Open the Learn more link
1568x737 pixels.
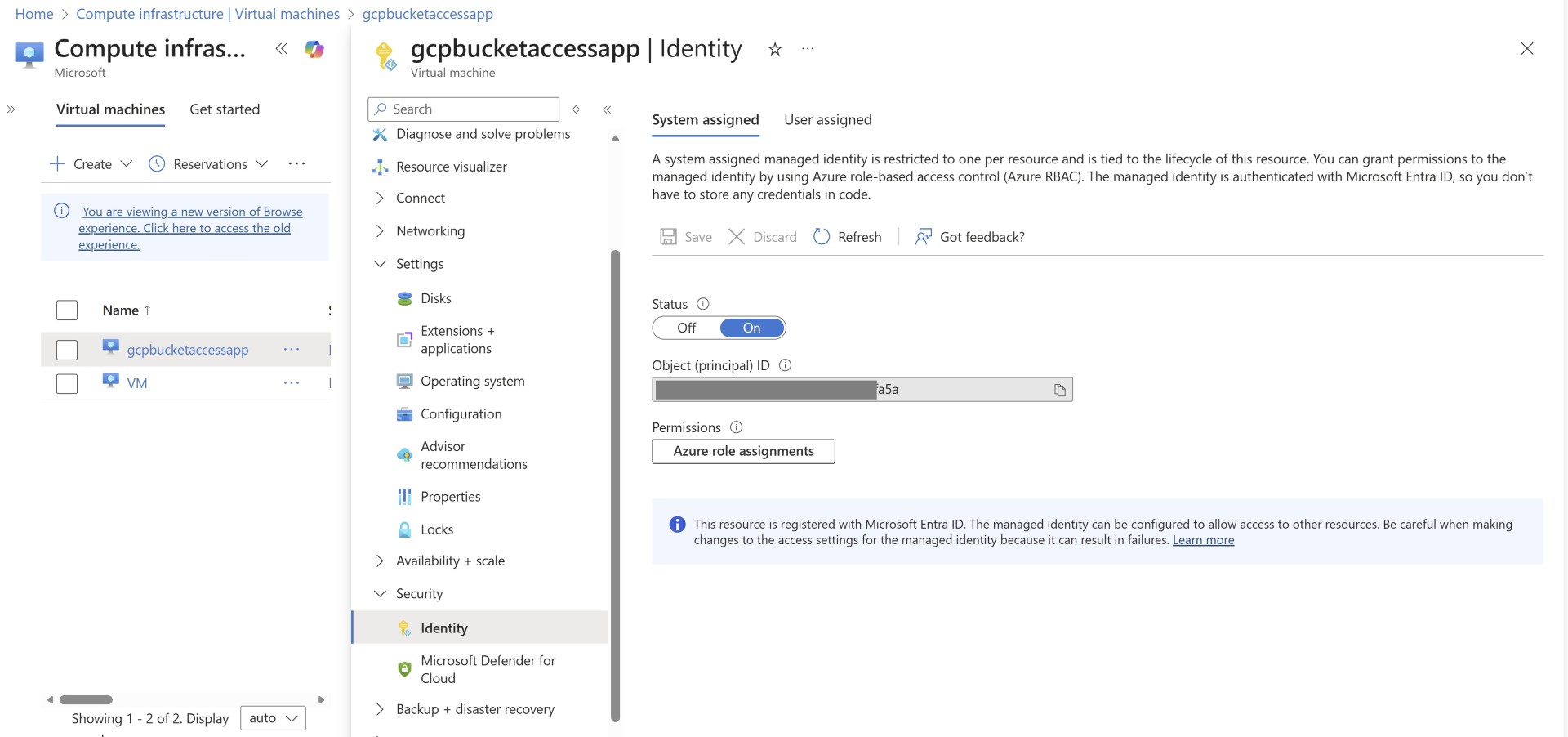pyautogui.click(x=1203, y=540)
